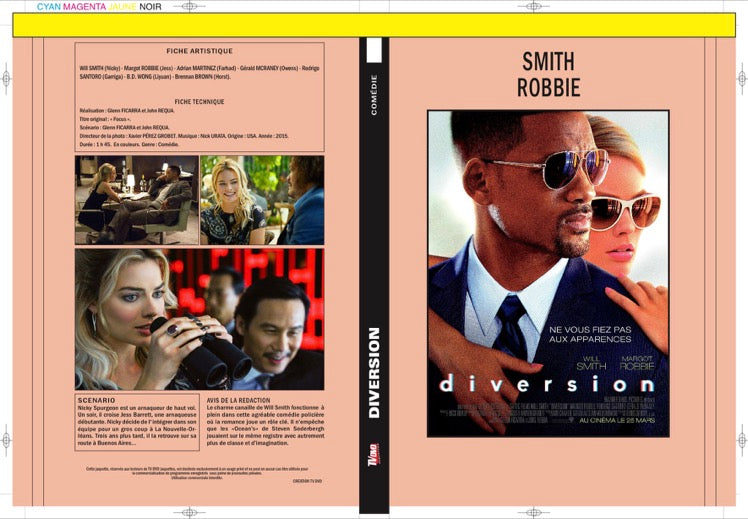The image size is (748, 519).
Task: Click the 'Réalisation : Glenn FICARRA' line
Action: [x=127, y=111]
